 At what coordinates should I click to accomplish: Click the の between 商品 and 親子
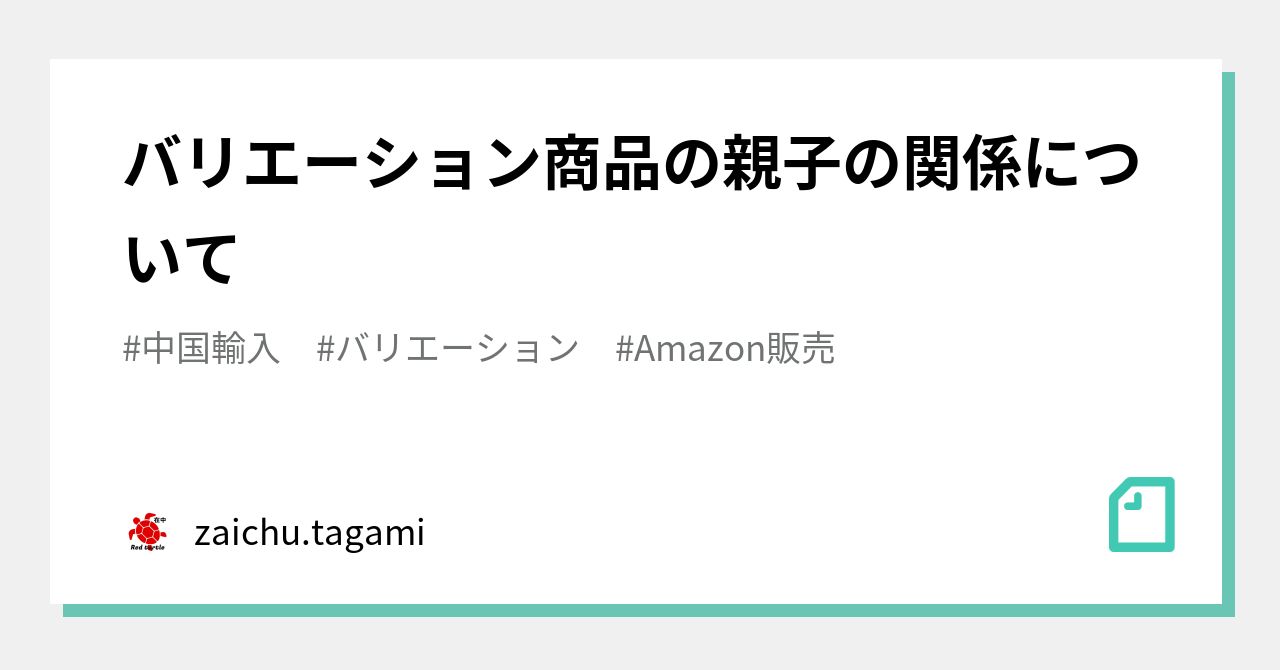pyautogui.click(x=690, y=166)
